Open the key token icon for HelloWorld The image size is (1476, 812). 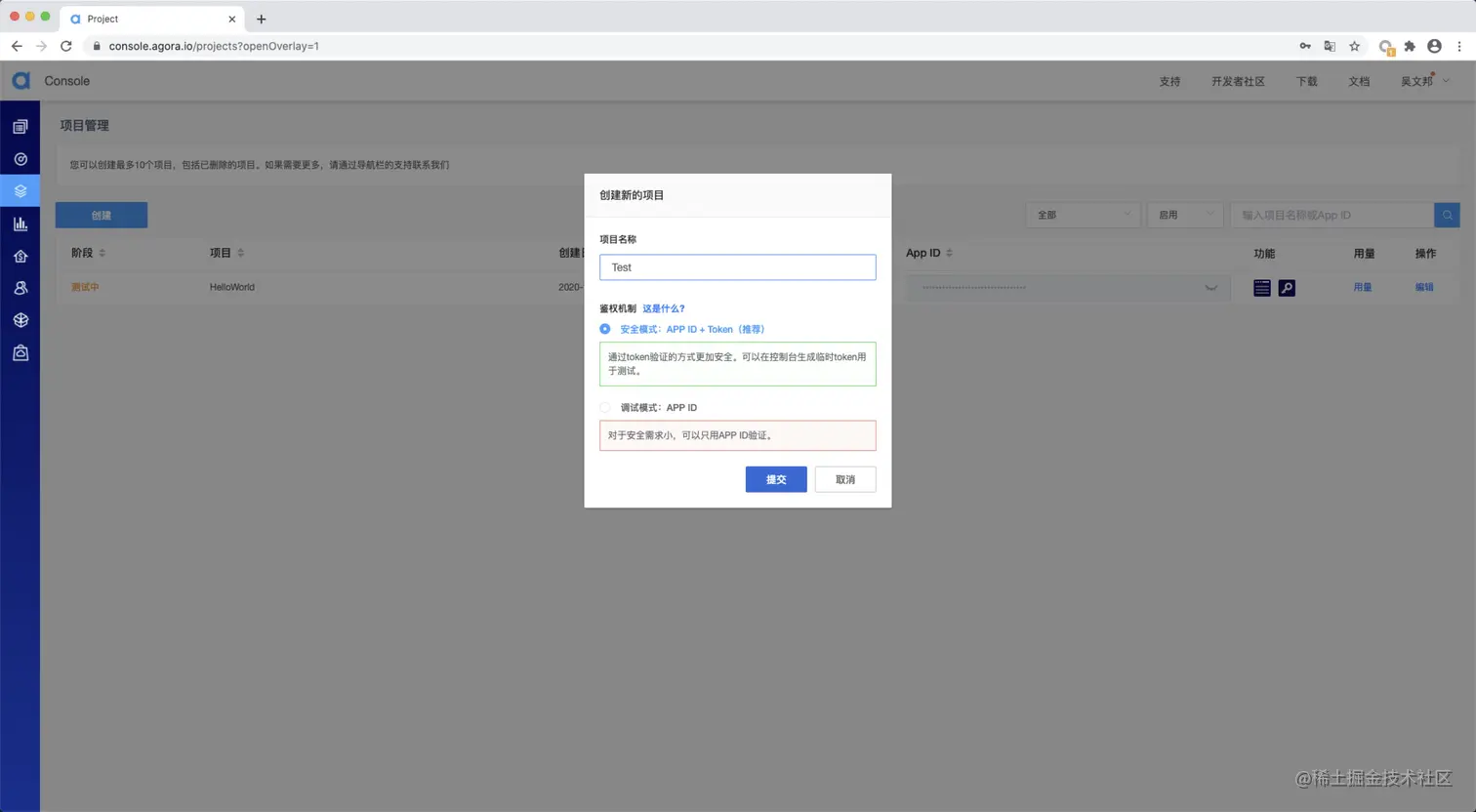point(1287,288)
